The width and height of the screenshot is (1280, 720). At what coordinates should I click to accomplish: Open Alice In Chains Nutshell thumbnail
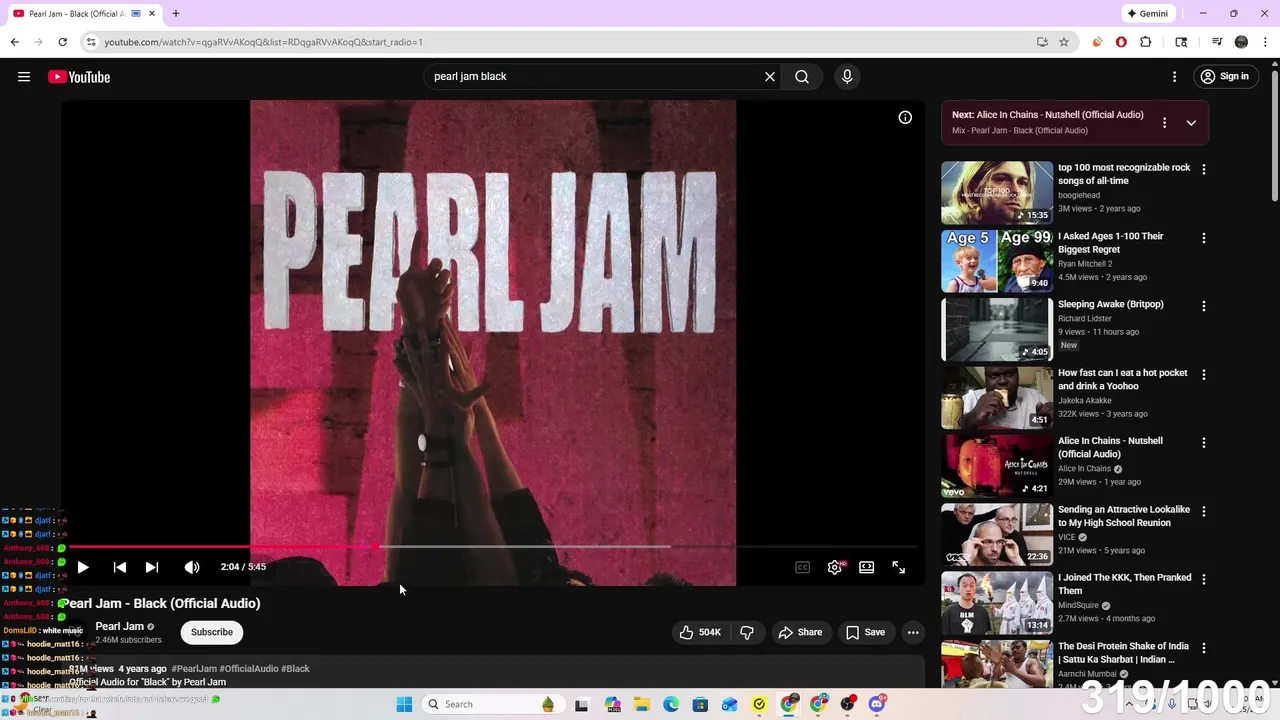(x=997, y=466)
